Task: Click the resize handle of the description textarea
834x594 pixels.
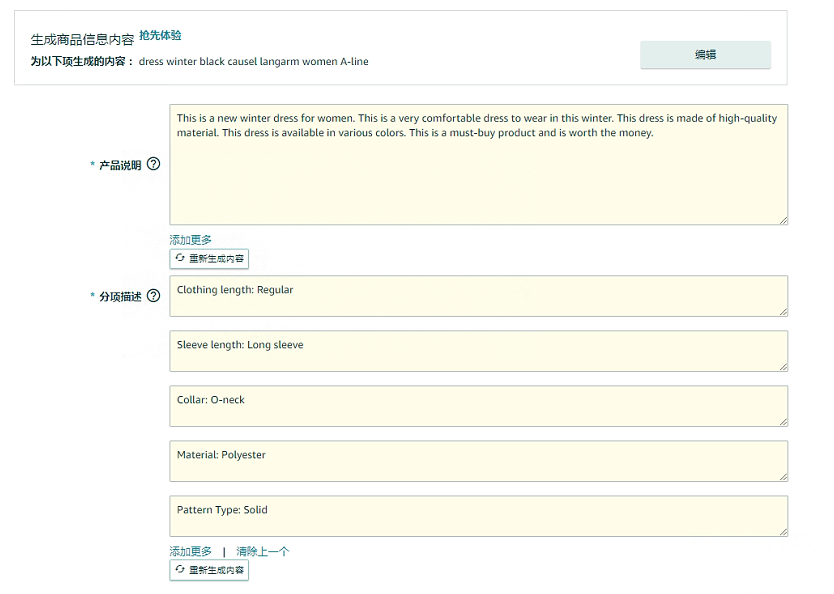Action: pos(783,221)
